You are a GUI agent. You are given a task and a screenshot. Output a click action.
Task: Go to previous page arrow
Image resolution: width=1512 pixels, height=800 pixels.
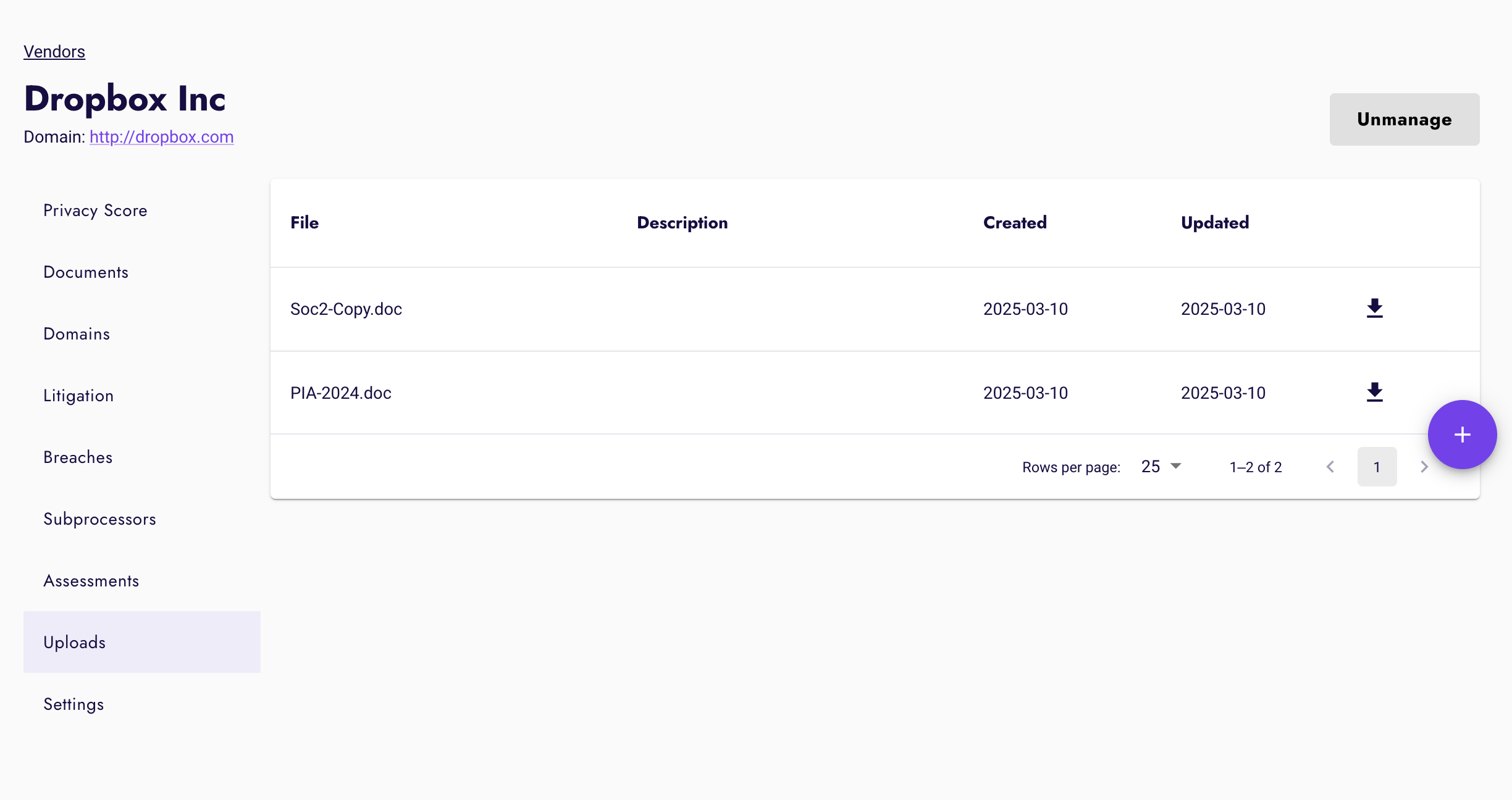[x=1330, y=467]
